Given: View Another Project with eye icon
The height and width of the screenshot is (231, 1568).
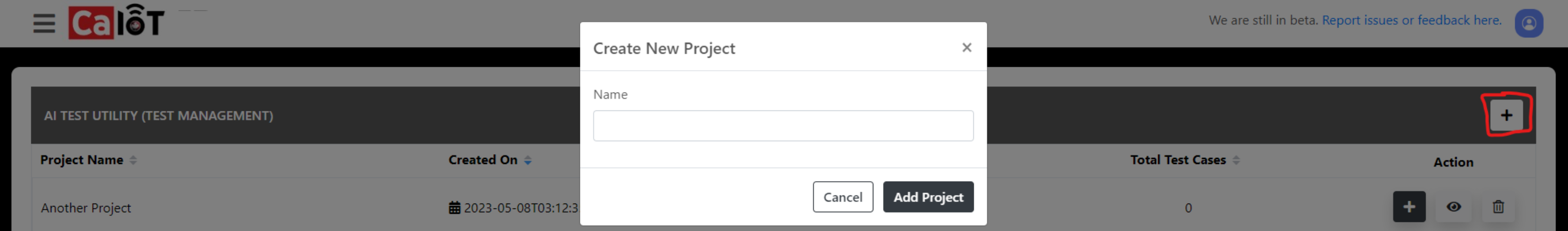Looking at the screenshot, I should coord(1454,207).
